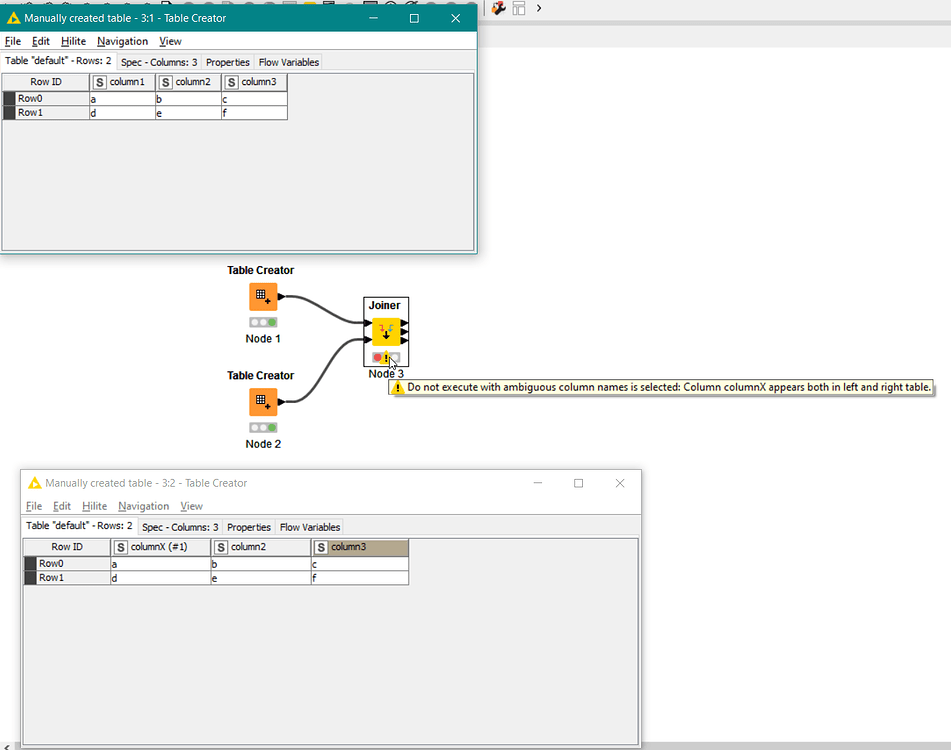951x750 pixels.
Task: Expand the toolbar overflow chevron
Action: 539,8
